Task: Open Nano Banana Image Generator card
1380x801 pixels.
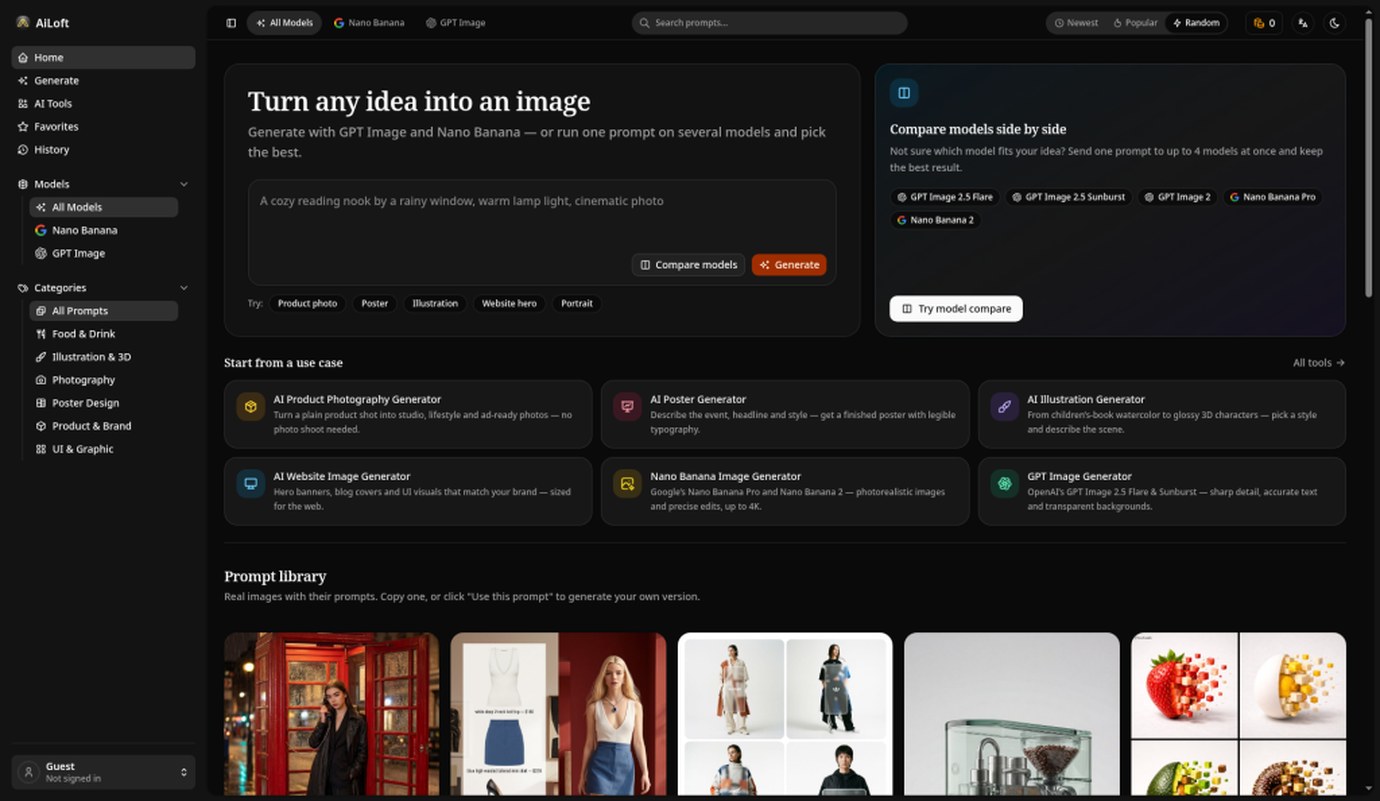Action: click(785, 491)
